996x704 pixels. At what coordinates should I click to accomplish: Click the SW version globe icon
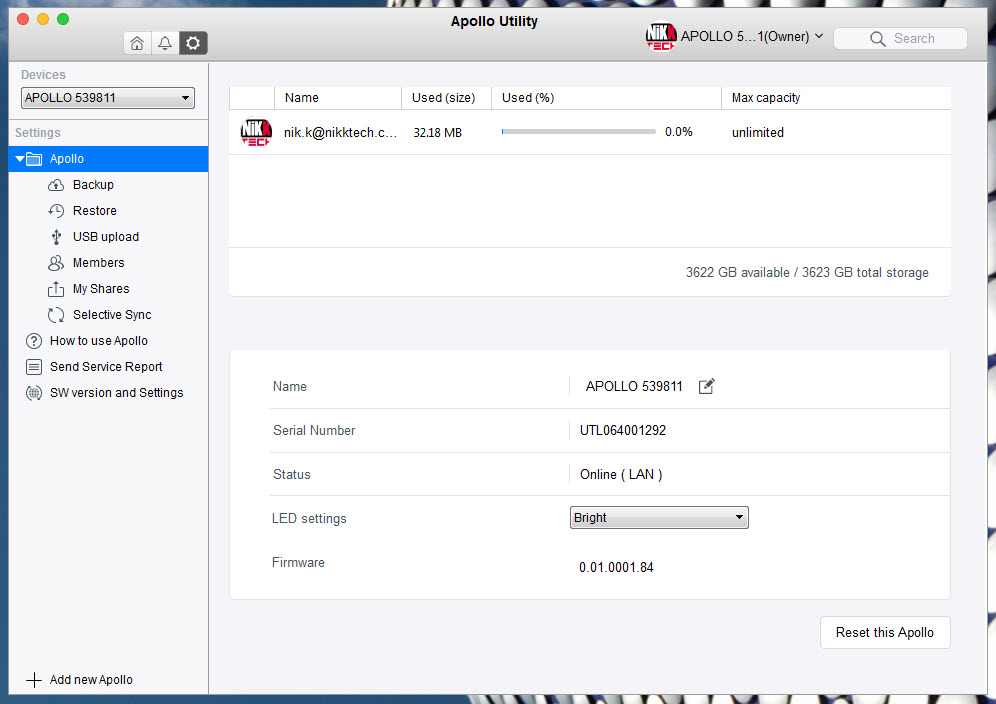pos(34,393)
